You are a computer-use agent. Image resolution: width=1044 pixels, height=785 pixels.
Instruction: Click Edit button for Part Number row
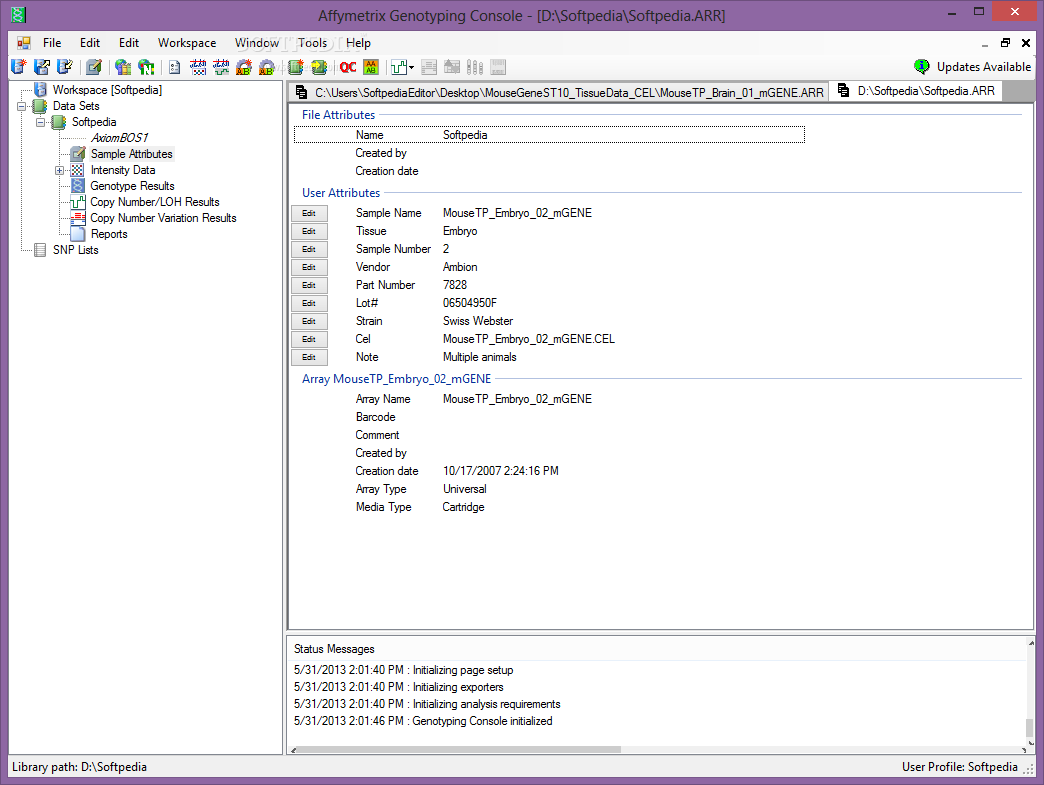309,285
